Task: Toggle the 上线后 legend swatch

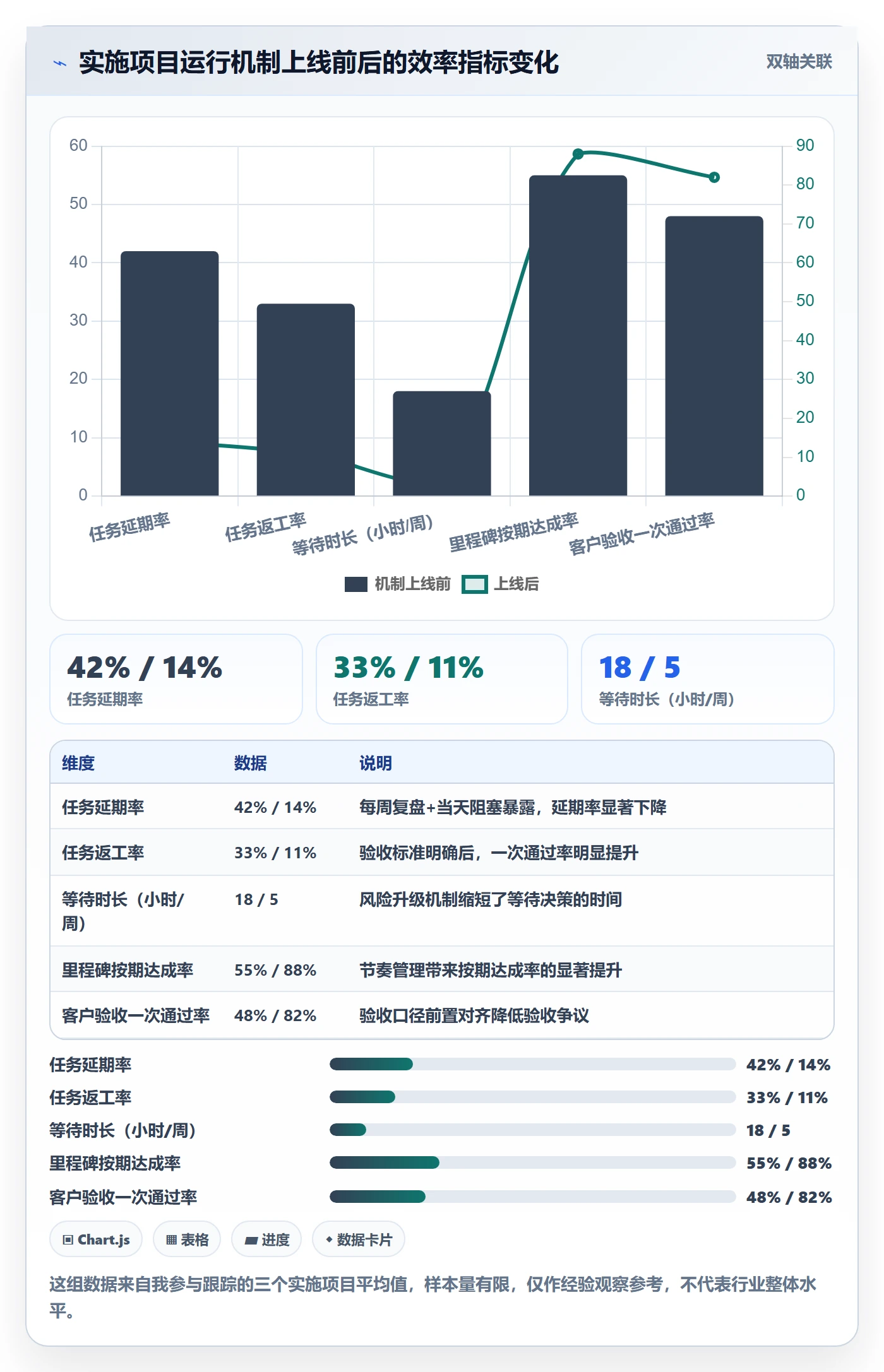Action: click(x=474, y=584)
